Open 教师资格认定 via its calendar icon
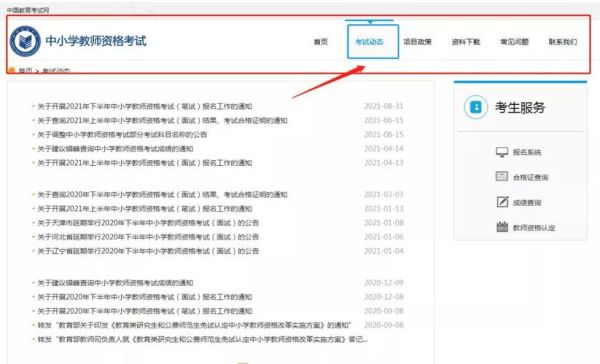This screenshot has width=600, height=364. (x=502, y=227)
